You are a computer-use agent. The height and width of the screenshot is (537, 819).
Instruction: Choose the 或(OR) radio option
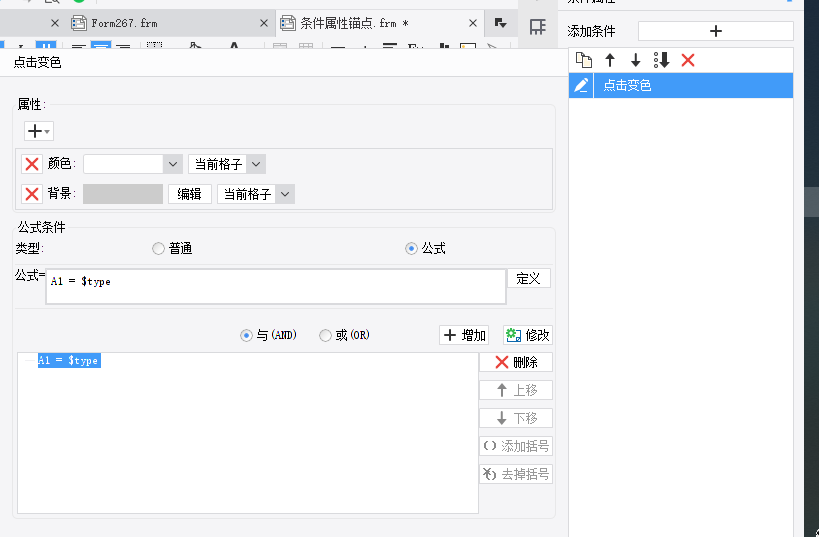pos(325,336)
